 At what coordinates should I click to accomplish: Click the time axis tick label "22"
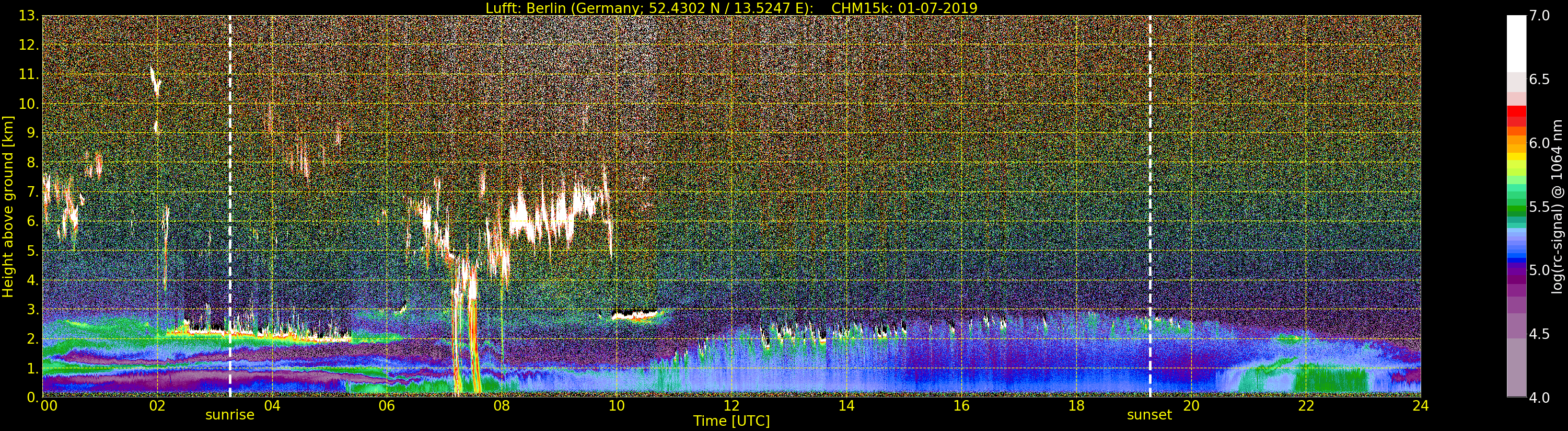1306,406
